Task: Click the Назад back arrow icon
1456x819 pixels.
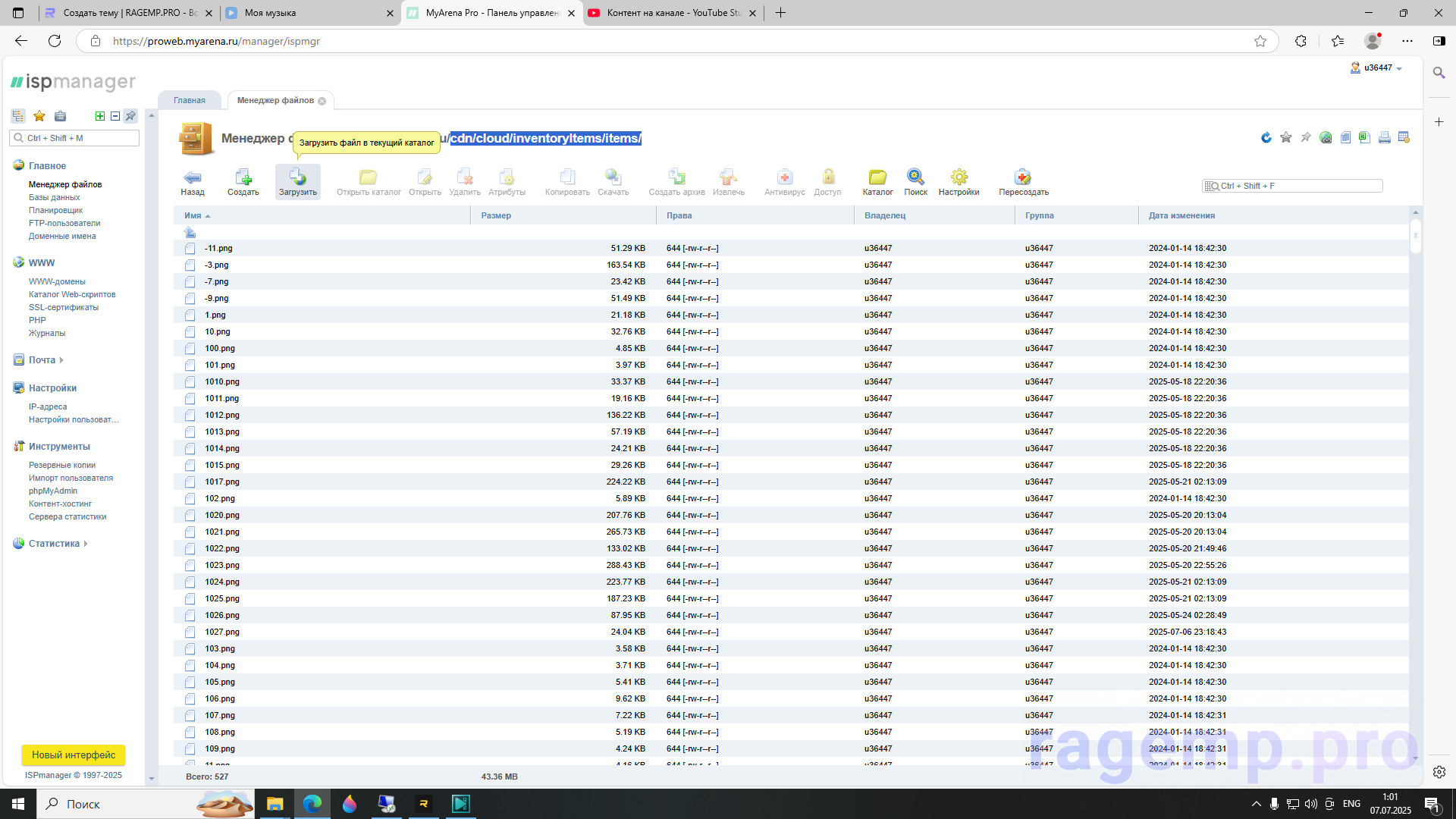Action: [x=193, y=178]
